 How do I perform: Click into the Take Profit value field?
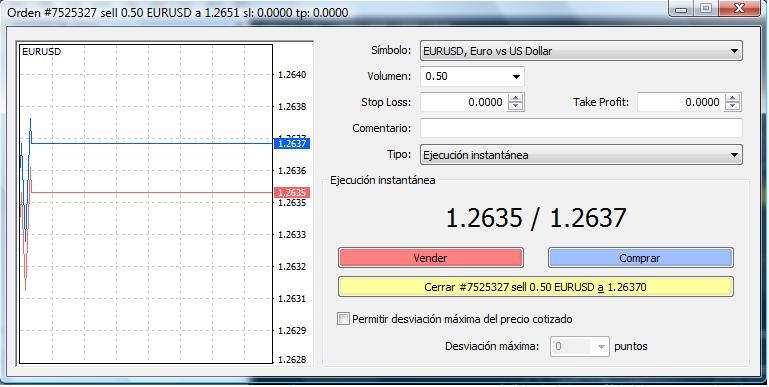(x=681, y=102)
